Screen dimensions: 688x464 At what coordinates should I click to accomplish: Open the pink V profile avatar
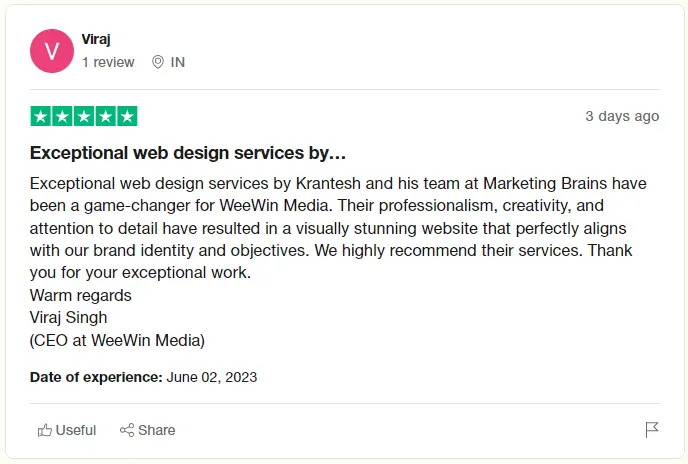(52, 51)
